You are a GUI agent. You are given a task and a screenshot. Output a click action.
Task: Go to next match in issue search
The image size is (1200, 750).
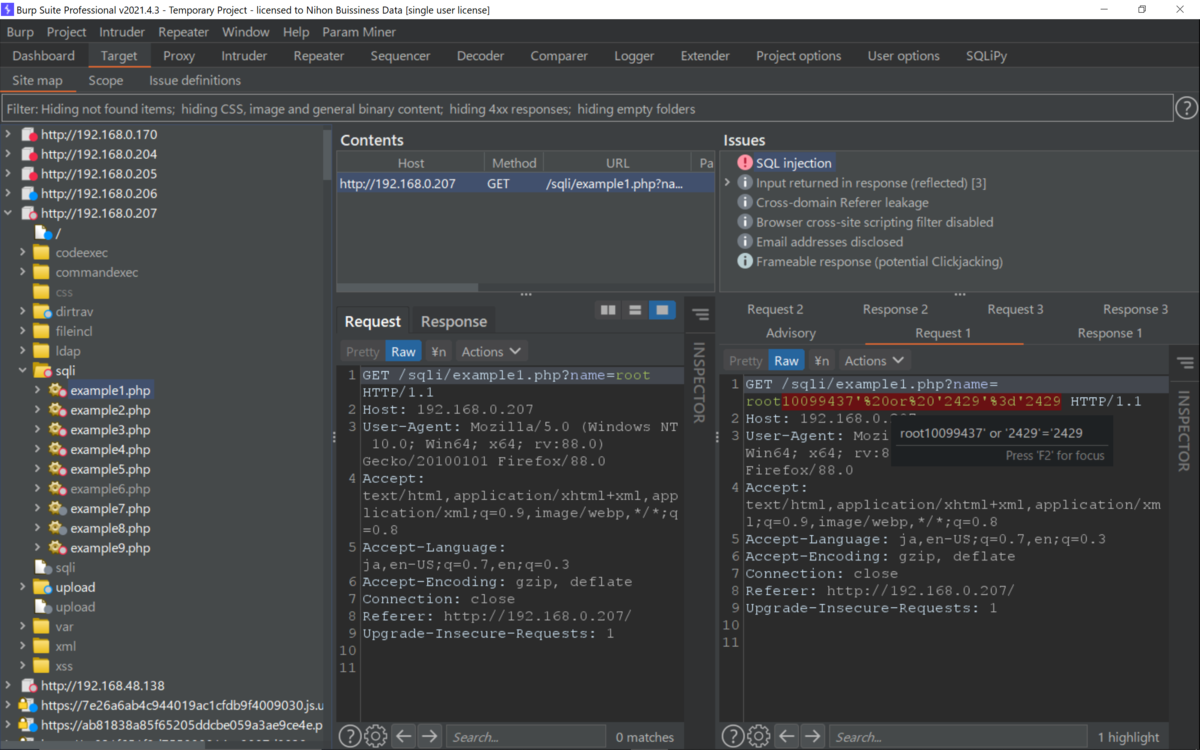tap(813, 737)
